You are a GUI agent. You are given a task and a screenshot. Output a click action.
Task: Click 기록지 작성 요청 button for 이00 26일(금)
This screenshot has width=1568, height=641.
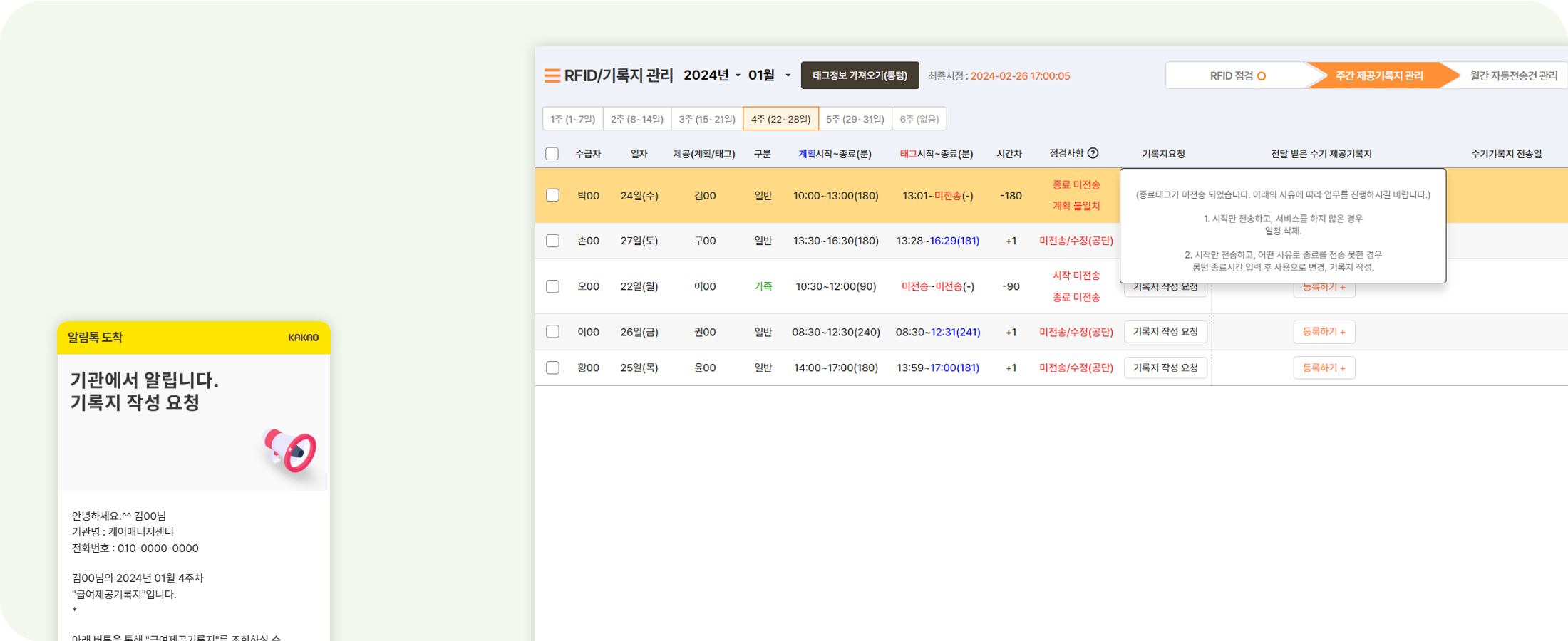pyautogui.click(x=1165, y=332)
